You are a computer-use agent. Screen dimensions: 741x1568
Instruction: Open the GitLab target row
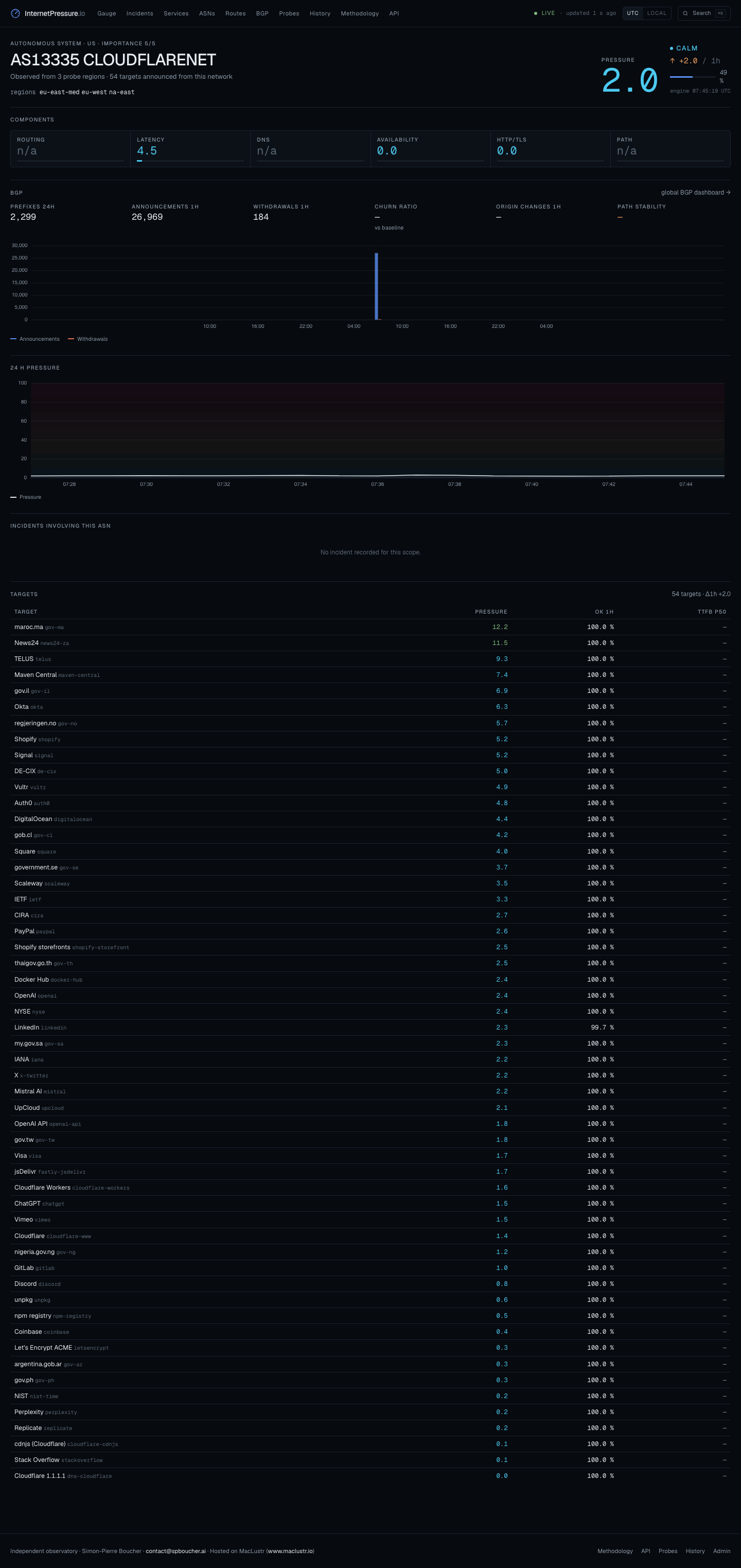[x=370, y=1268]
